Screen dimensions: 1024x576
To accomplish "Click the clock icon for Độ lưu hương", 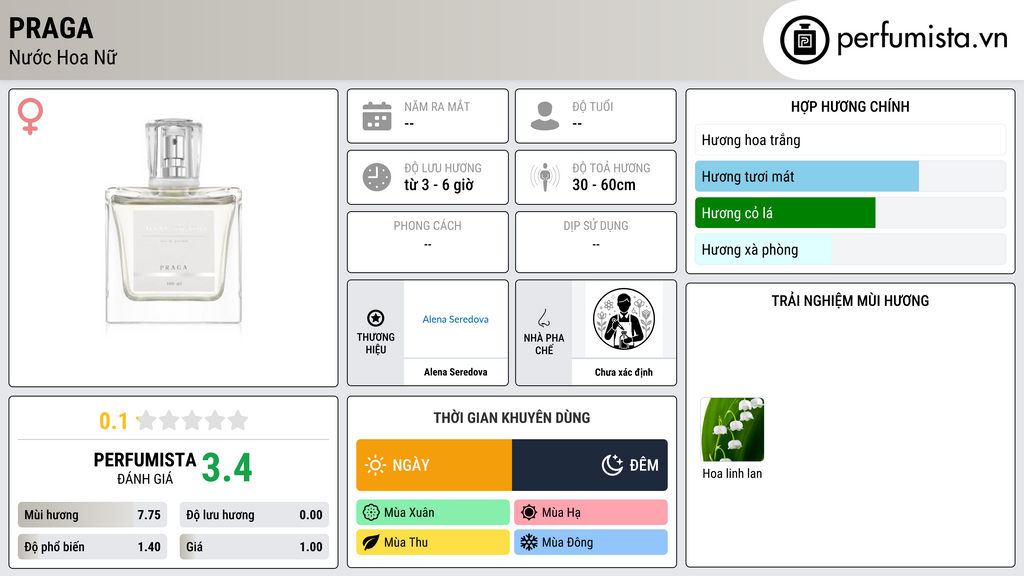I will 377,177.
